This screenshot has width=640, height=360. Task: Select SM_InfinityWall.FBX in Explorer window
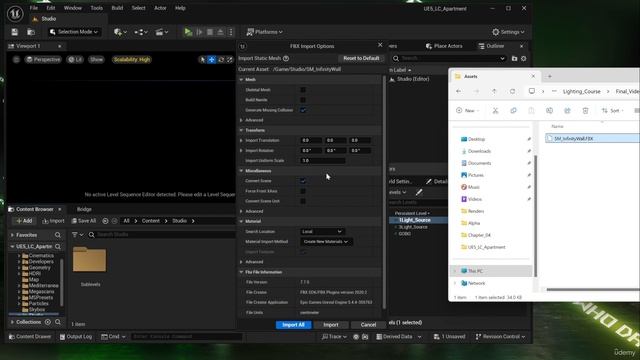coord(592,138)
